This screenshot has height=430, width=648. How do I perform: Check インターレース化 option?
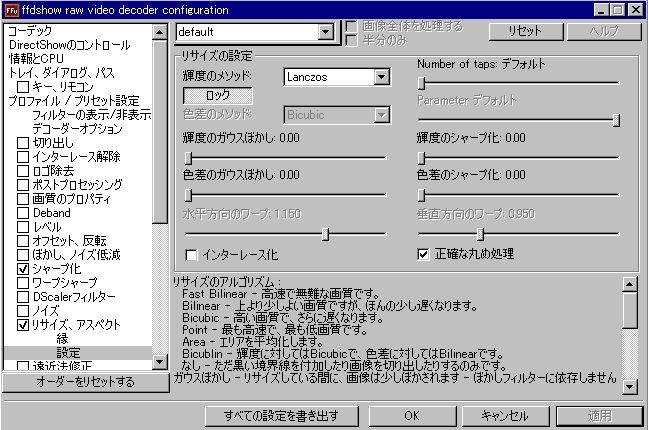pyautogui.click(x=191, y=255)
